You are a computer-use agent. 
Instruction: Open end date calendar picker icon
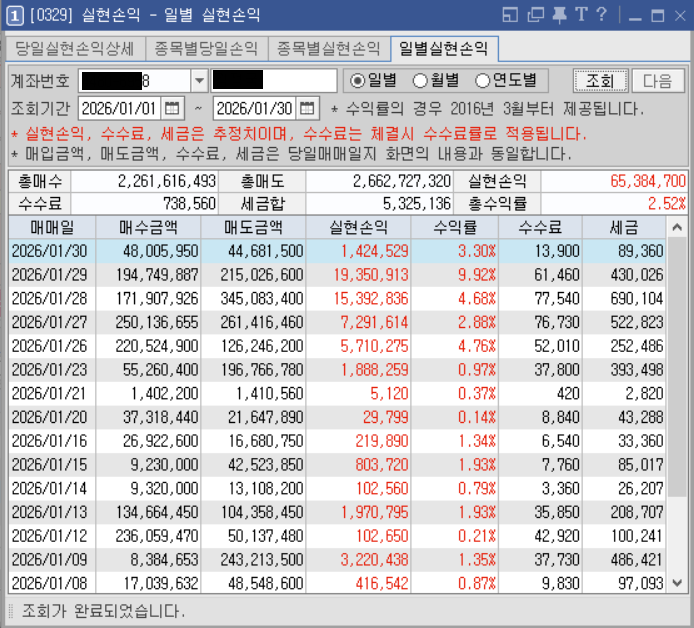(x=307, y=108)
